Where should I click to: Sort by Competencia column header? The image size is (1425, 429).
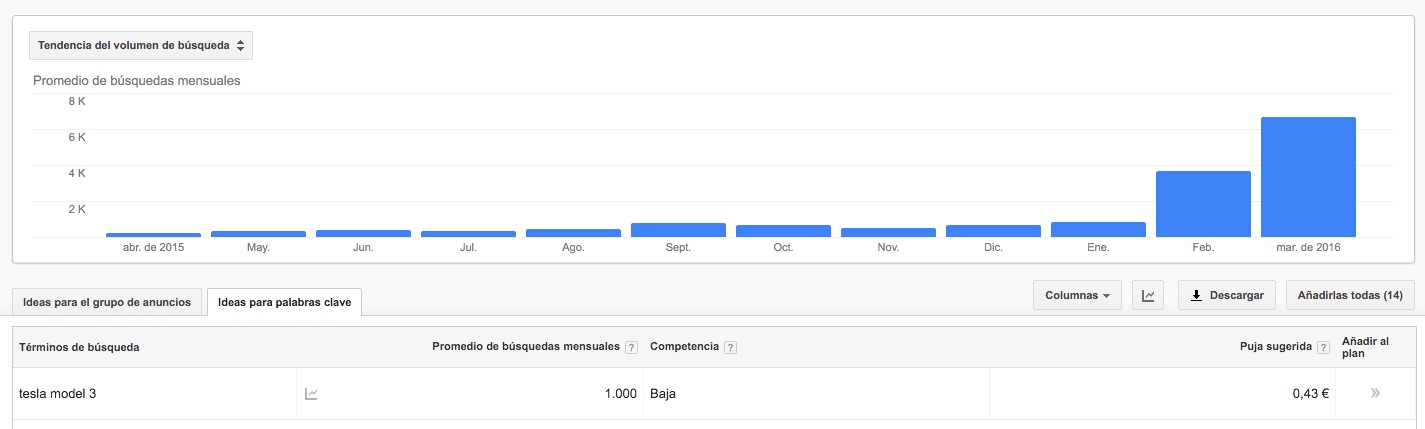click(x=684, y=347)
